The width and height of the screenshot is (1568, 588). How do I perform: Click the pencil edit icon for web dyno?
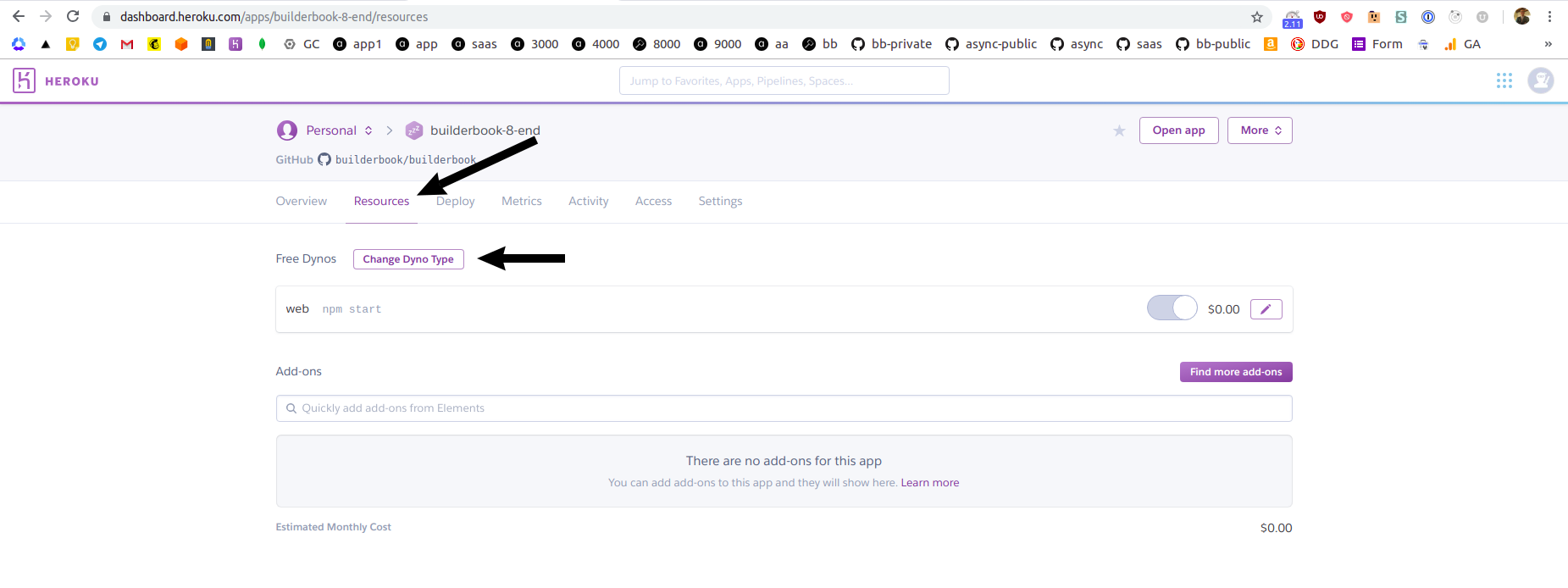[x=1266, y=309]
